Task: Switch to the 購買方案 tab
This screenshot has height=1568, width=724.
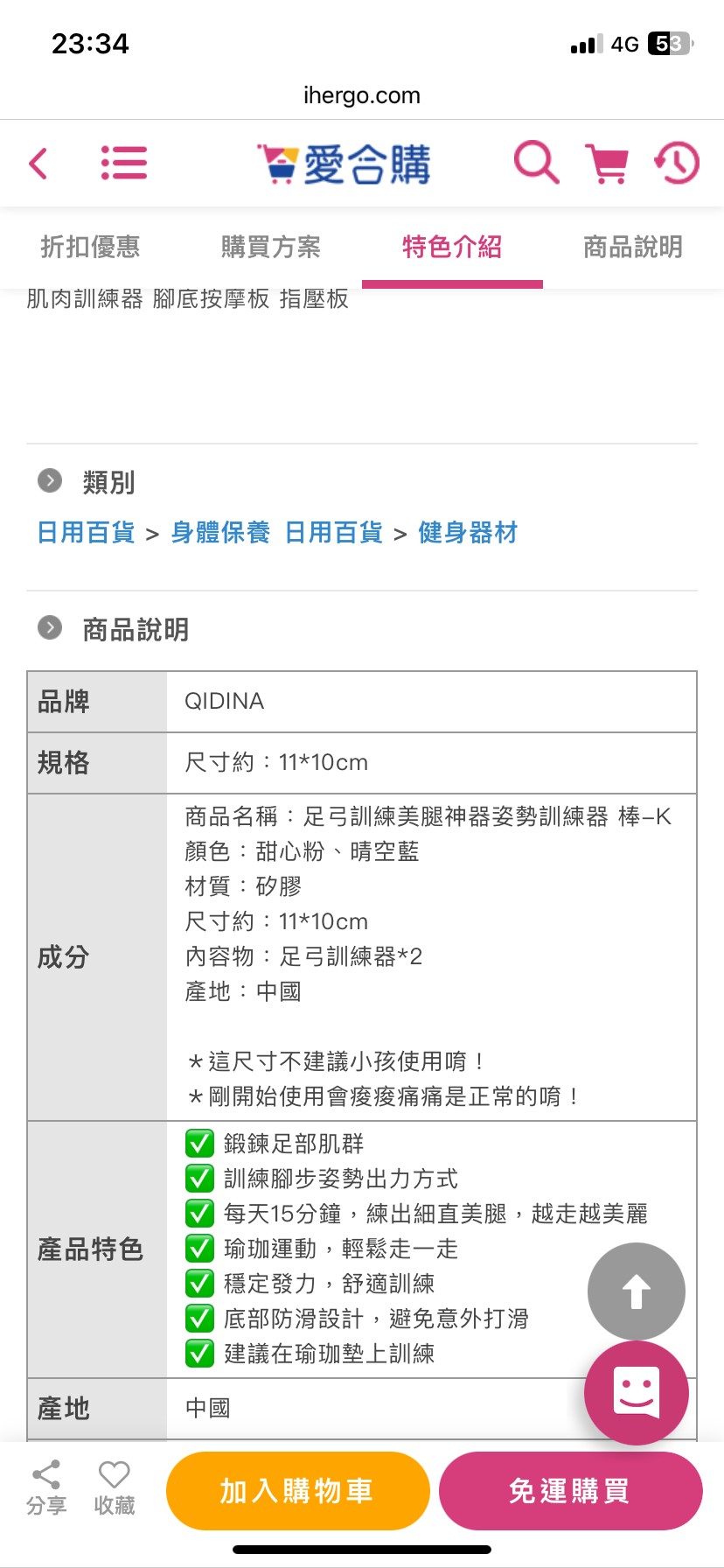Action: 271,247
